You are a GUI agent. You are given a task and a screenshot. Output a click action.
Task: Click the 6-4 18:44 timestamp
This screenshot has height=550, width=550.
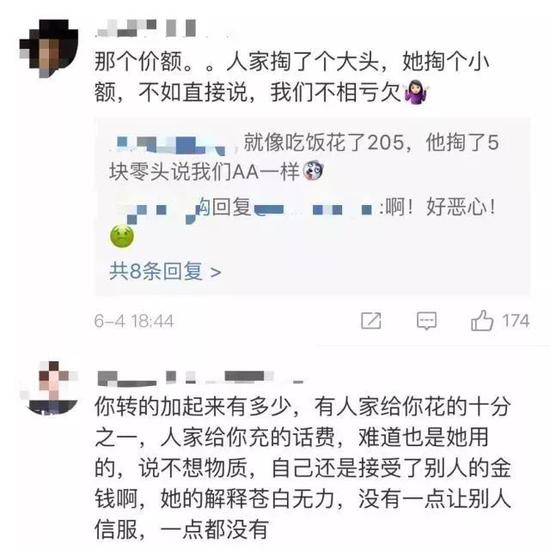134,321
